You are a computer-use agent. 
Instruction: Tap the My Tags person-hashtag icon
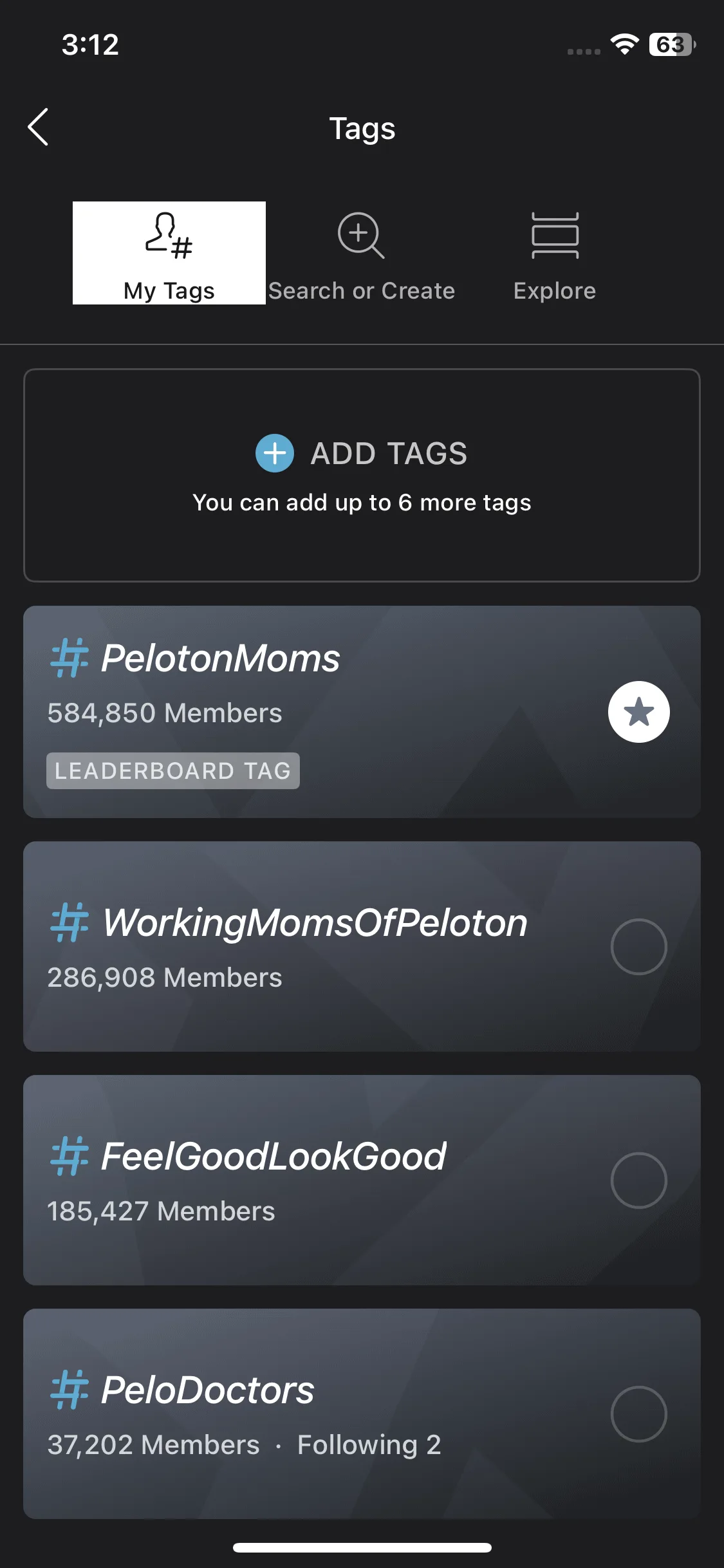pos(169,236)
